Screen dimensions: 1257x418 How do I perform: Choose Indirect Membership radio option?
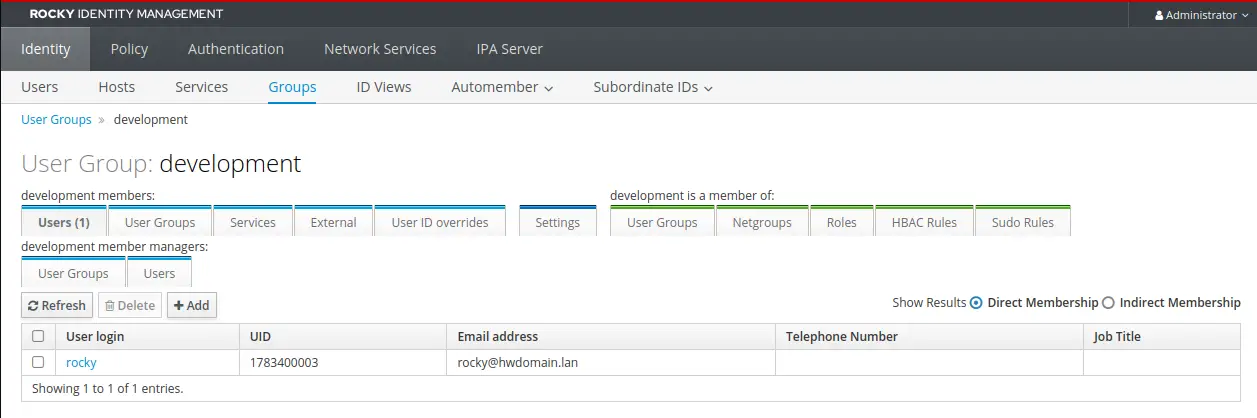1108,302
